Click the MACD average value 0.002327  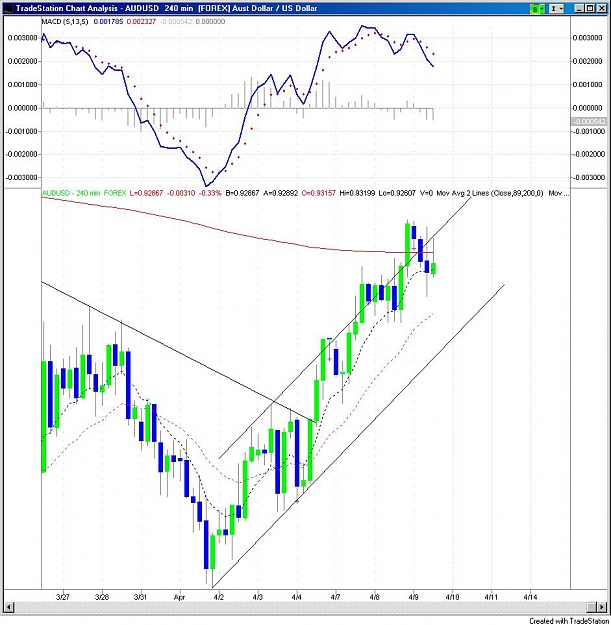(x=141, y=22)
